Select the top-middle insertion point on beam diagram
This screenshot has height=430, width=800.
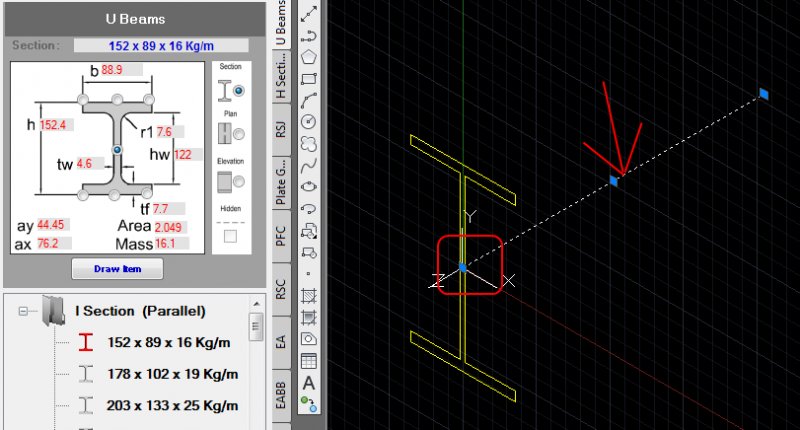coord(117,99)
